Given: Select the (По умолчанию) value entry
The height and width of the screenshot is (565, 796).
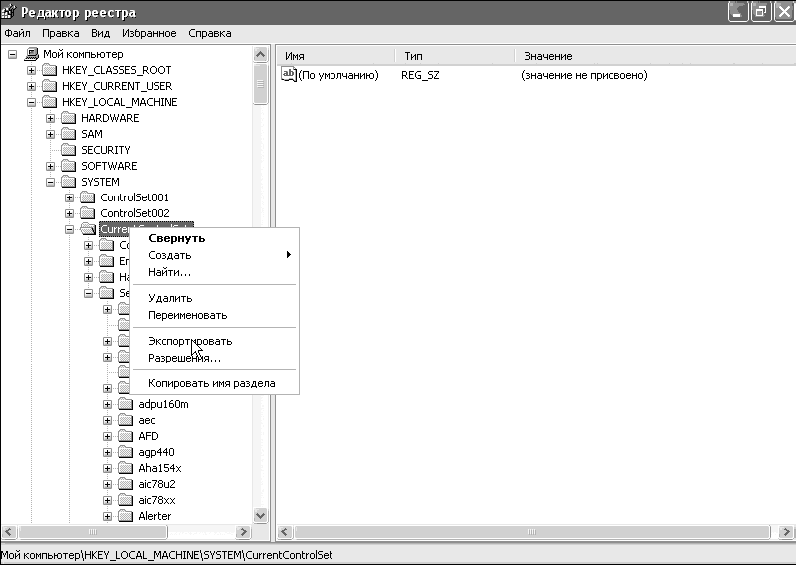Looking at the screenshot, I should [338, 75].
